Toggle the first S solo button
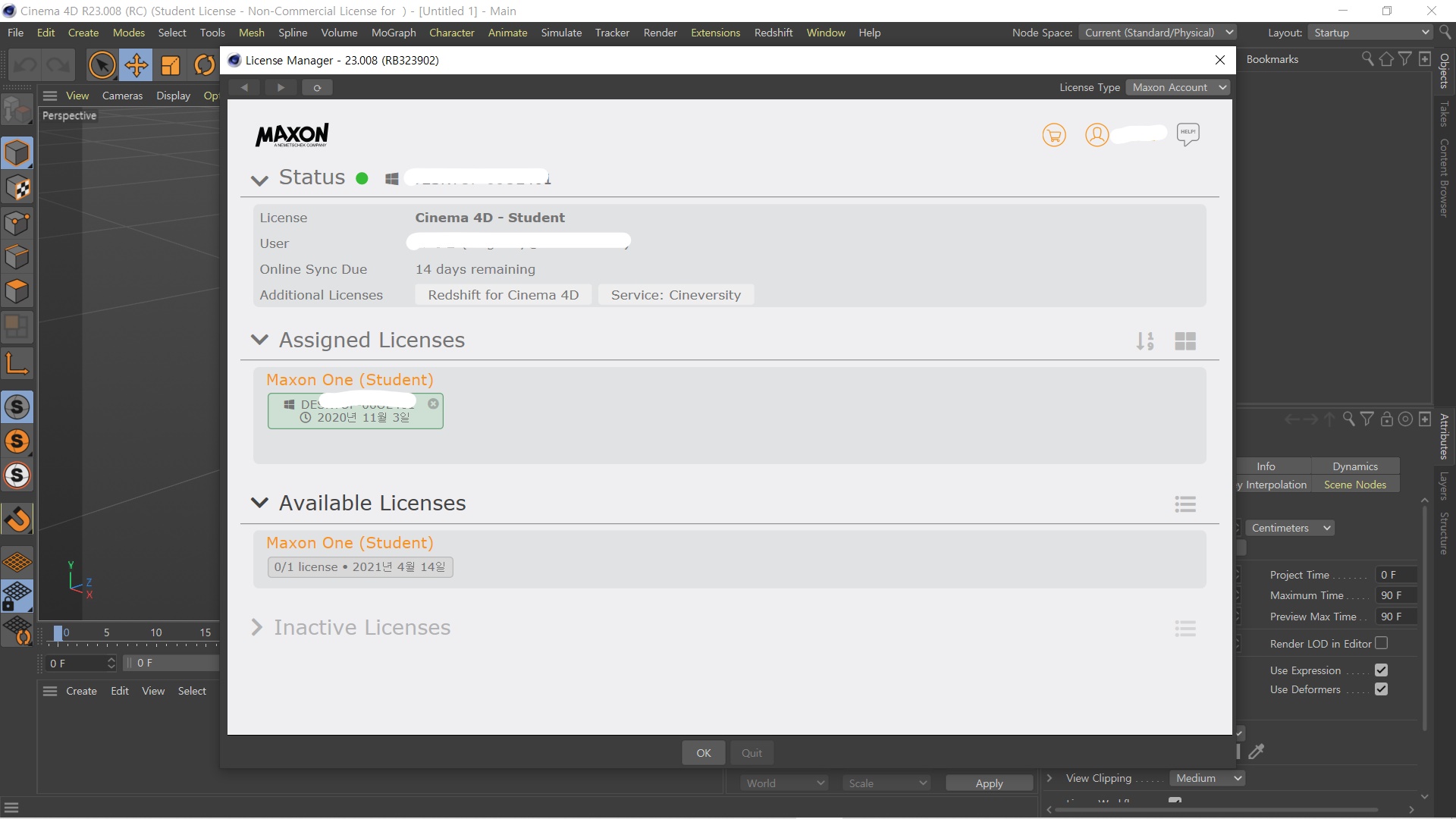 coord(17,407)
